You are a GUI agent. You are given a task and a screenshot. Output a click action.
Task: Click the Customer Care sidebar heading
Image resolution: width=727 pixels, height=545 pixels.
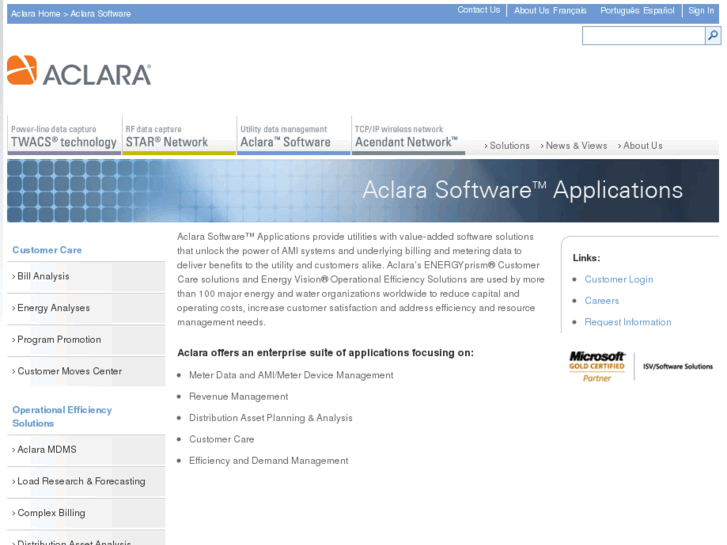pyautogui.click(x=47, y=250)
